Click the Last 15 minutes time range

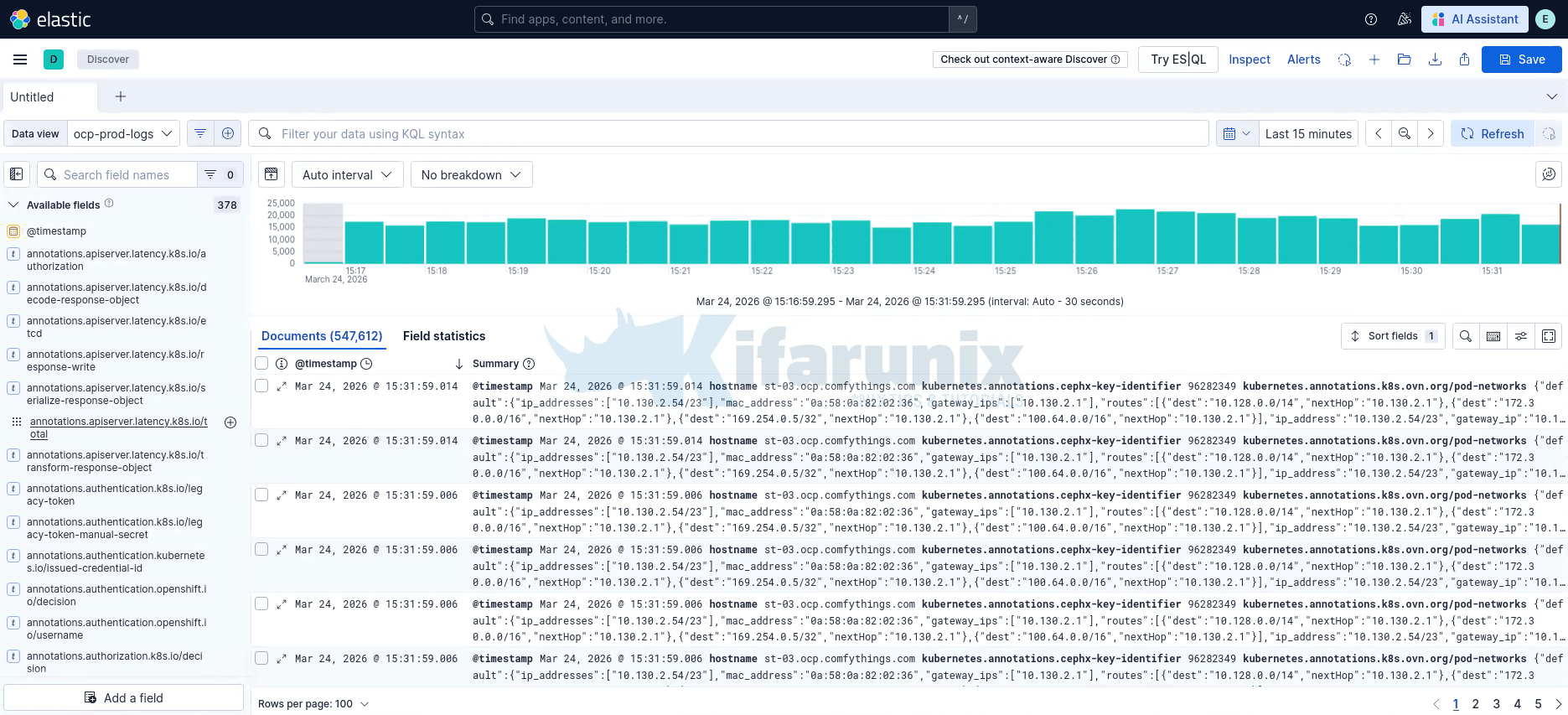(x=1308, y=133)
